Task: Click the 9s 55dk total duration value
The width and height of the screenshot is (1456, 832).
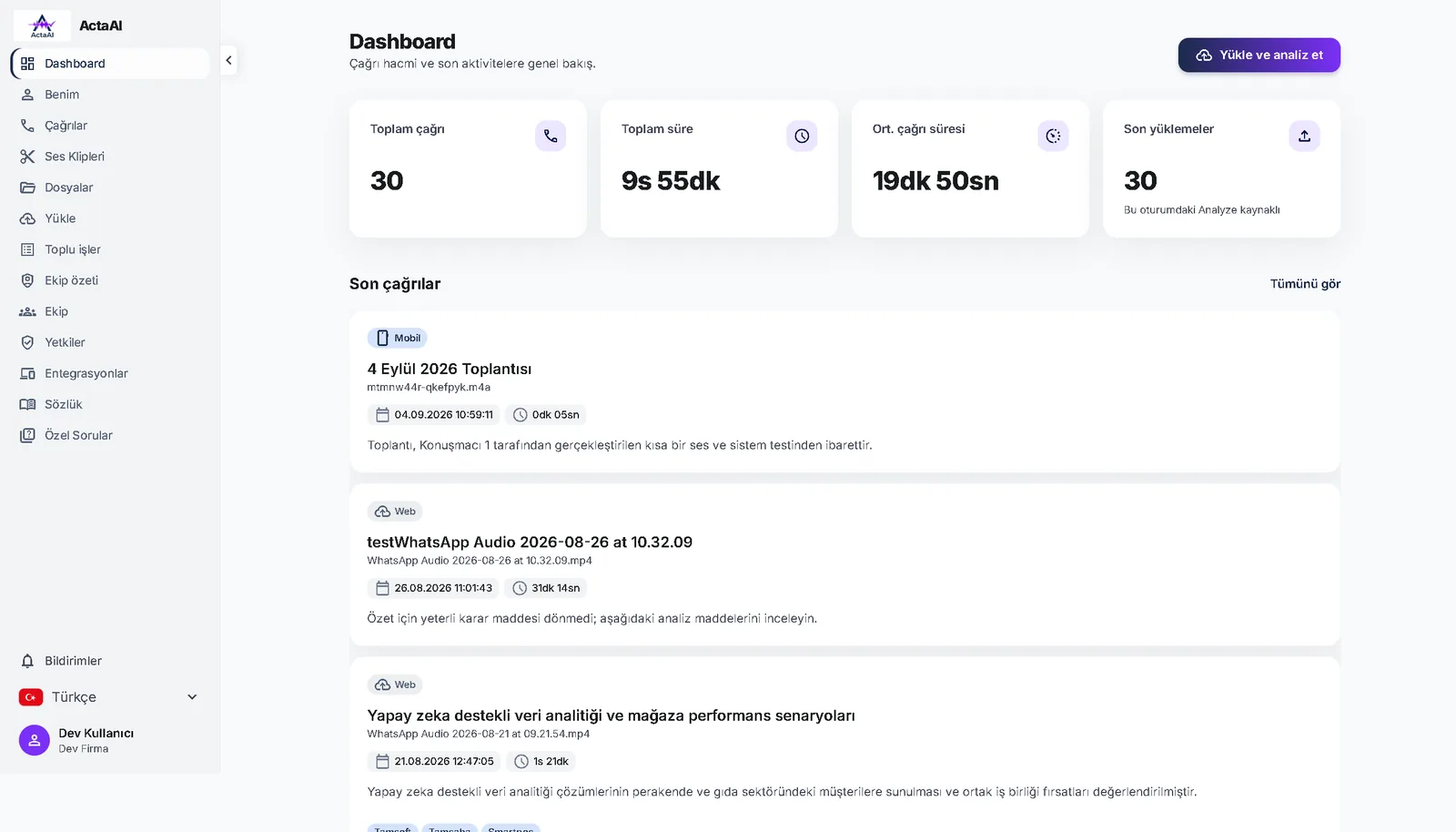Action: point(671,180)
